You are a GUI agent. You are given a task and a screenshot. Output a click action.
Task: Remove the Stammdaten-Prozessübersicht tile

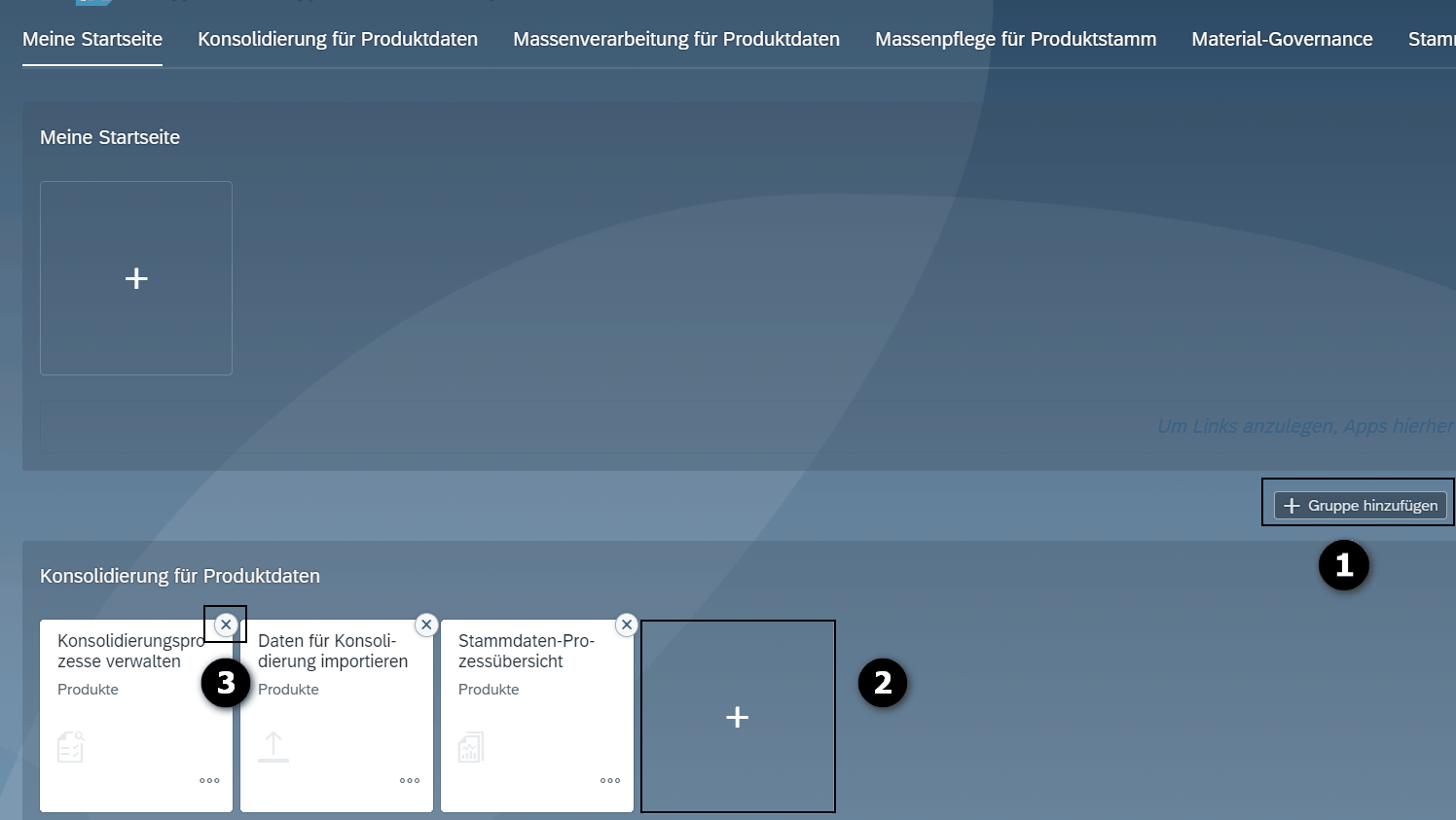tap(627, 624)
